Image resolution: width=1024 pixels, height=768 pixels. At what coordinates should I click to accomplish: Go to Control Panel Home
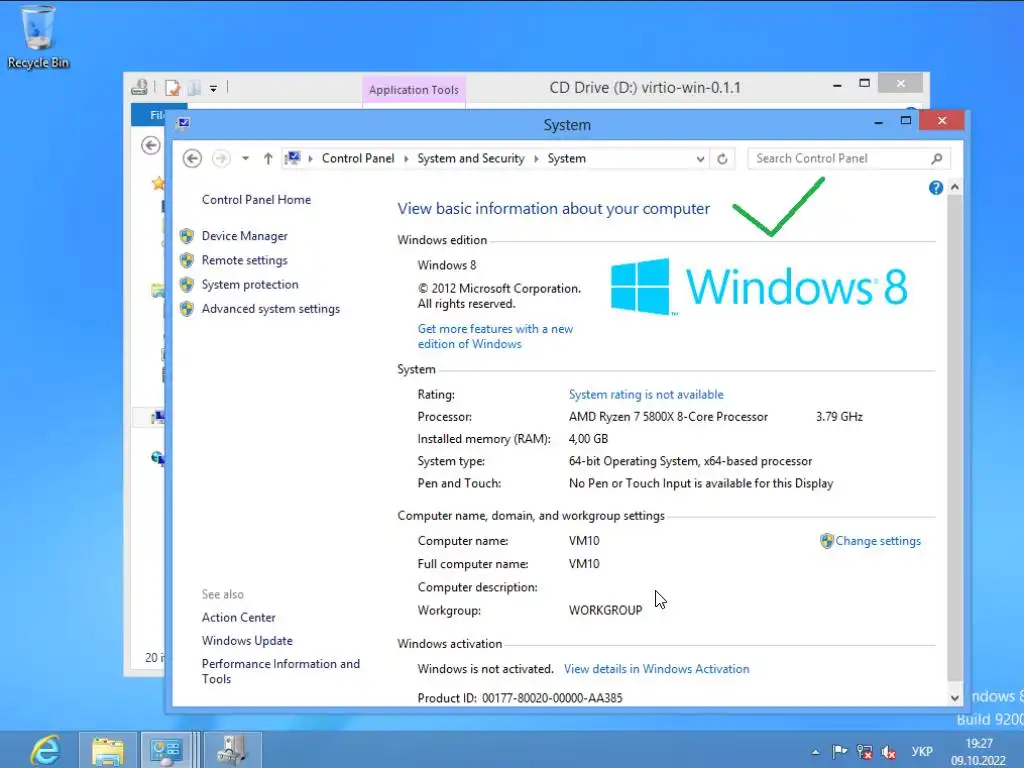point(256,199)
